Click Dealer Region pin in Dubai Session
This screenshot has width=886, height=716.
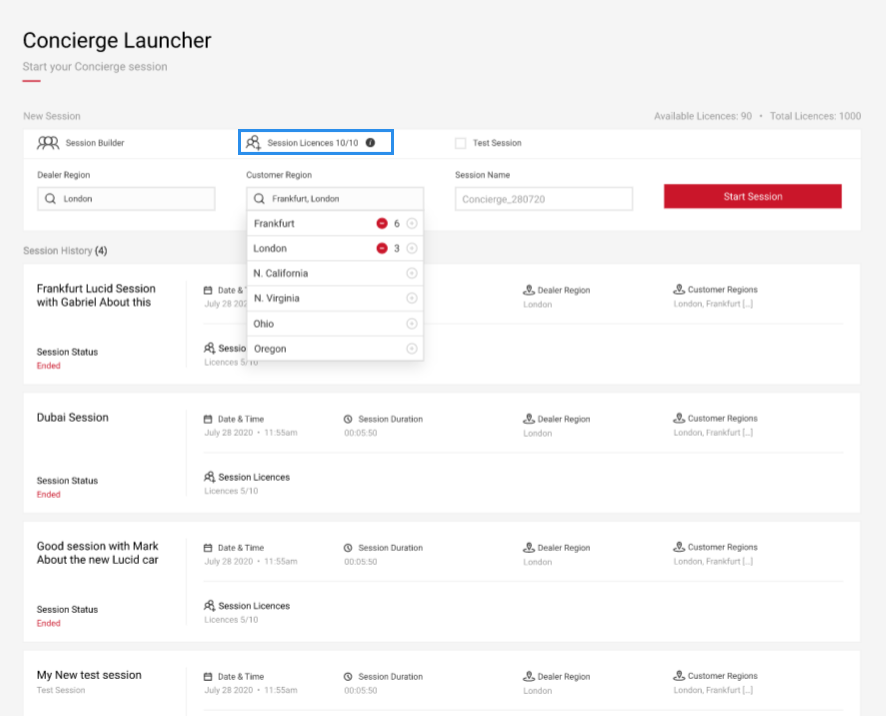pyautogui.click(x=529, y=419)
